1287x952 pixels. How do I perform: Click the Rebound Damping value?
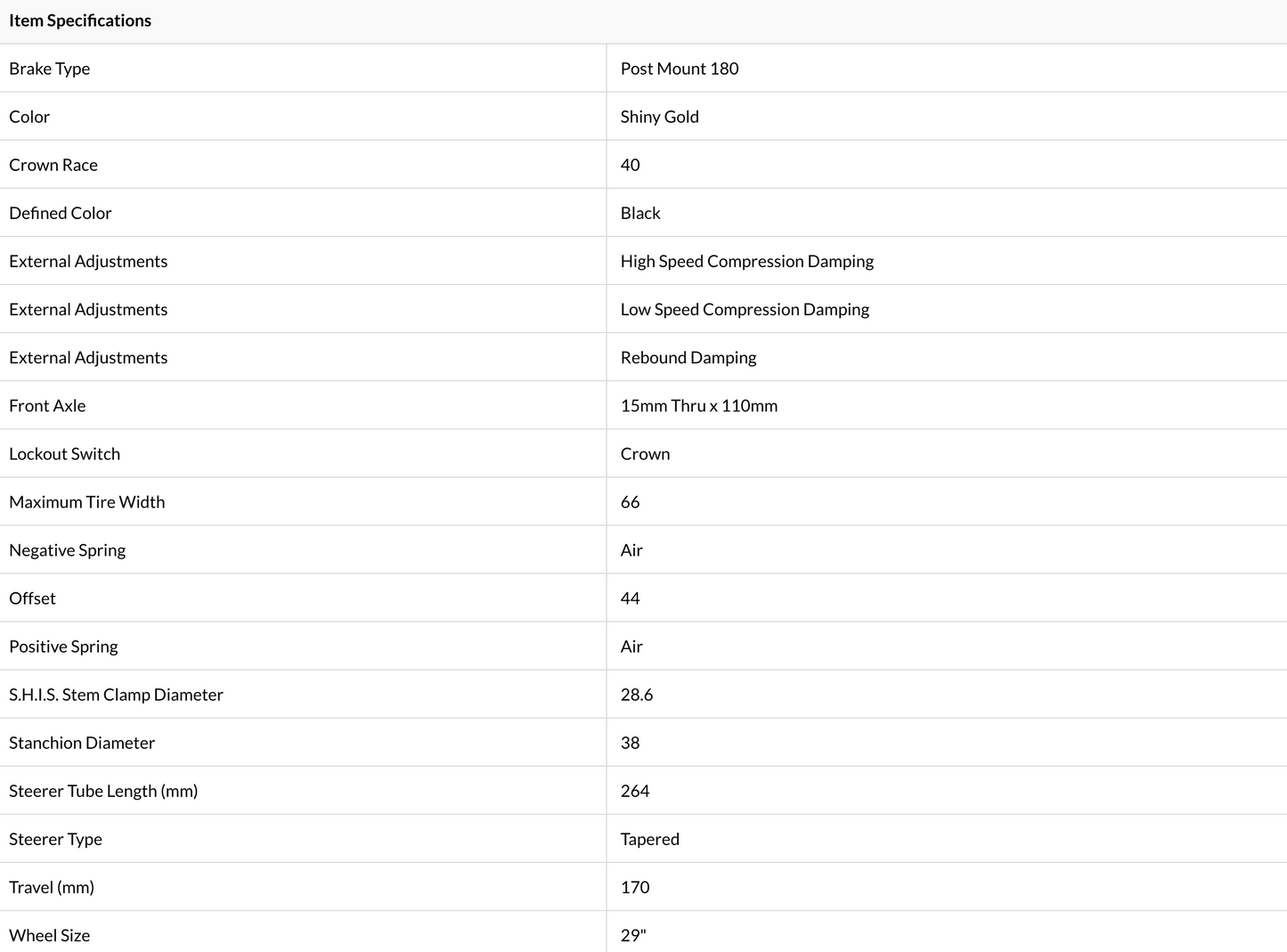point(688,357)
